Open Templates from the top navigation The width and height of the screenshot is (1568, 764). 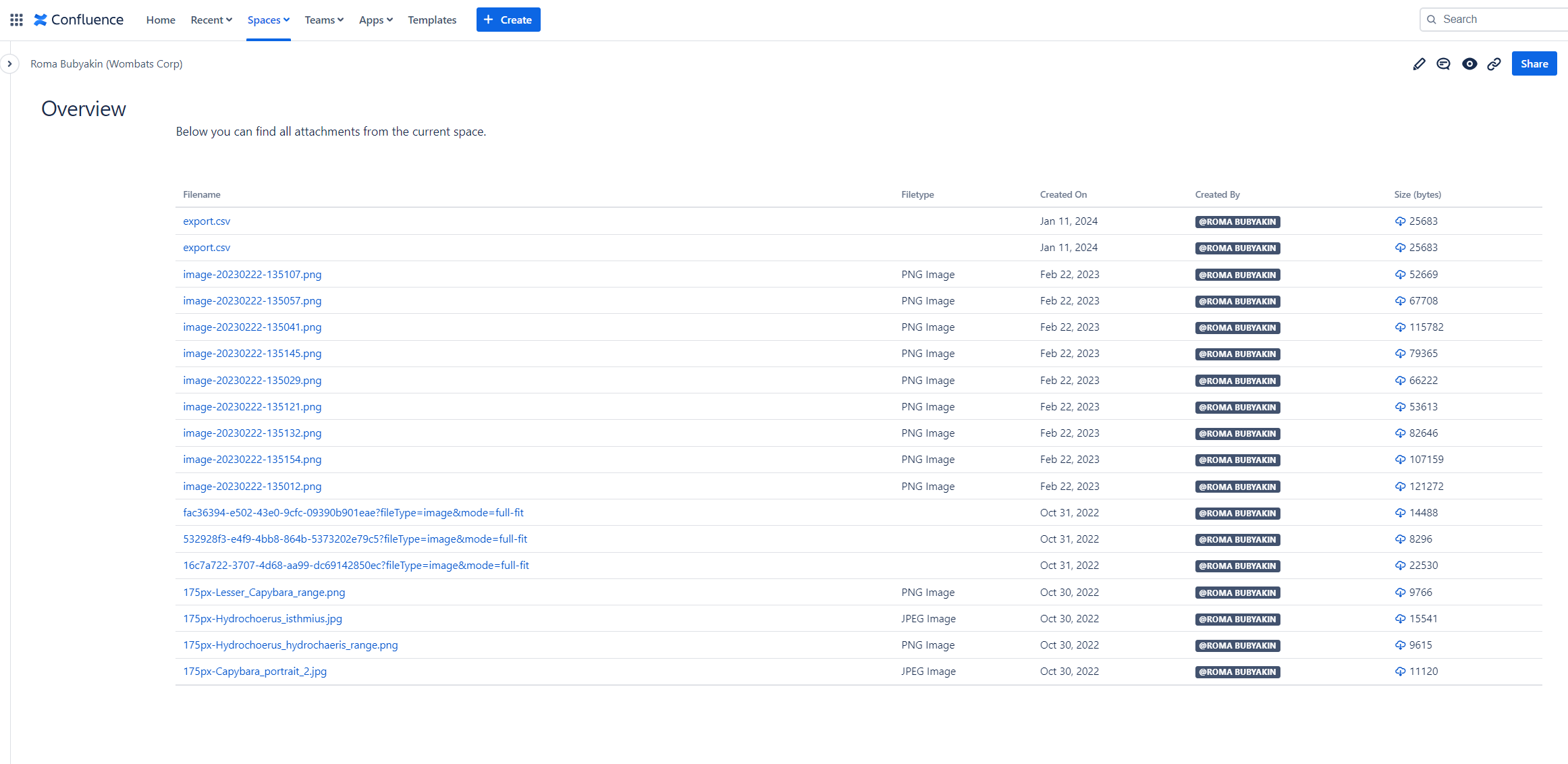pos(432,20)
